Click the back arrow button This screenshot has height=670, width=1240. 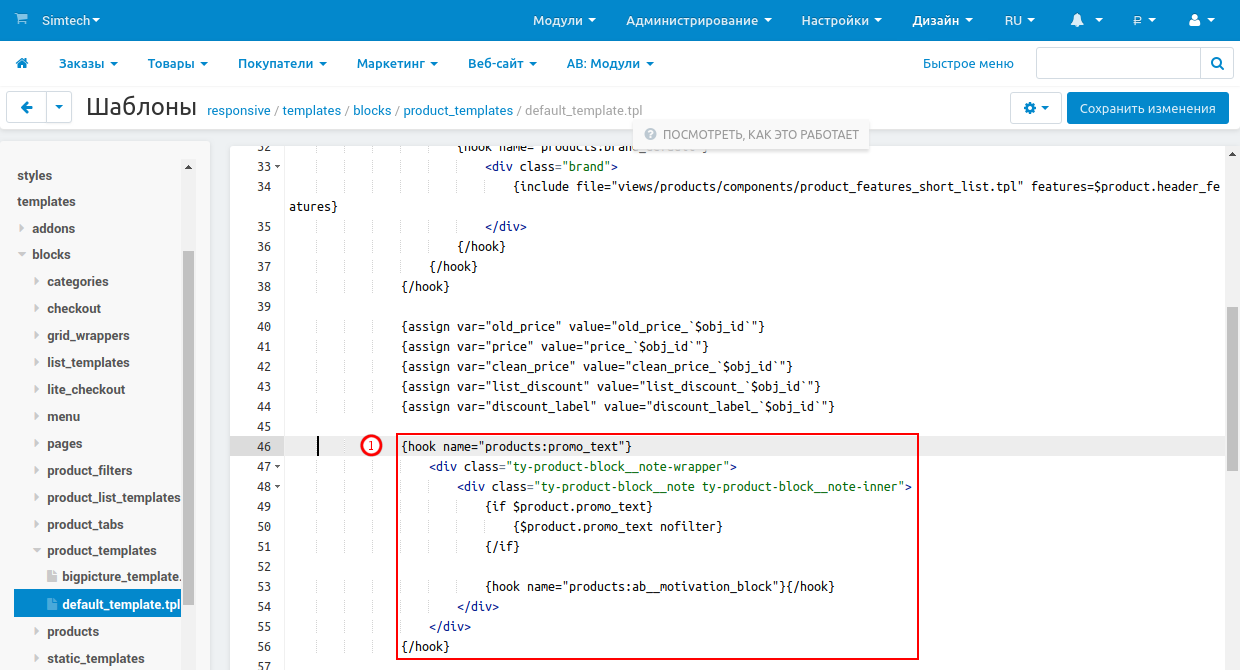[x=27, y=108]
